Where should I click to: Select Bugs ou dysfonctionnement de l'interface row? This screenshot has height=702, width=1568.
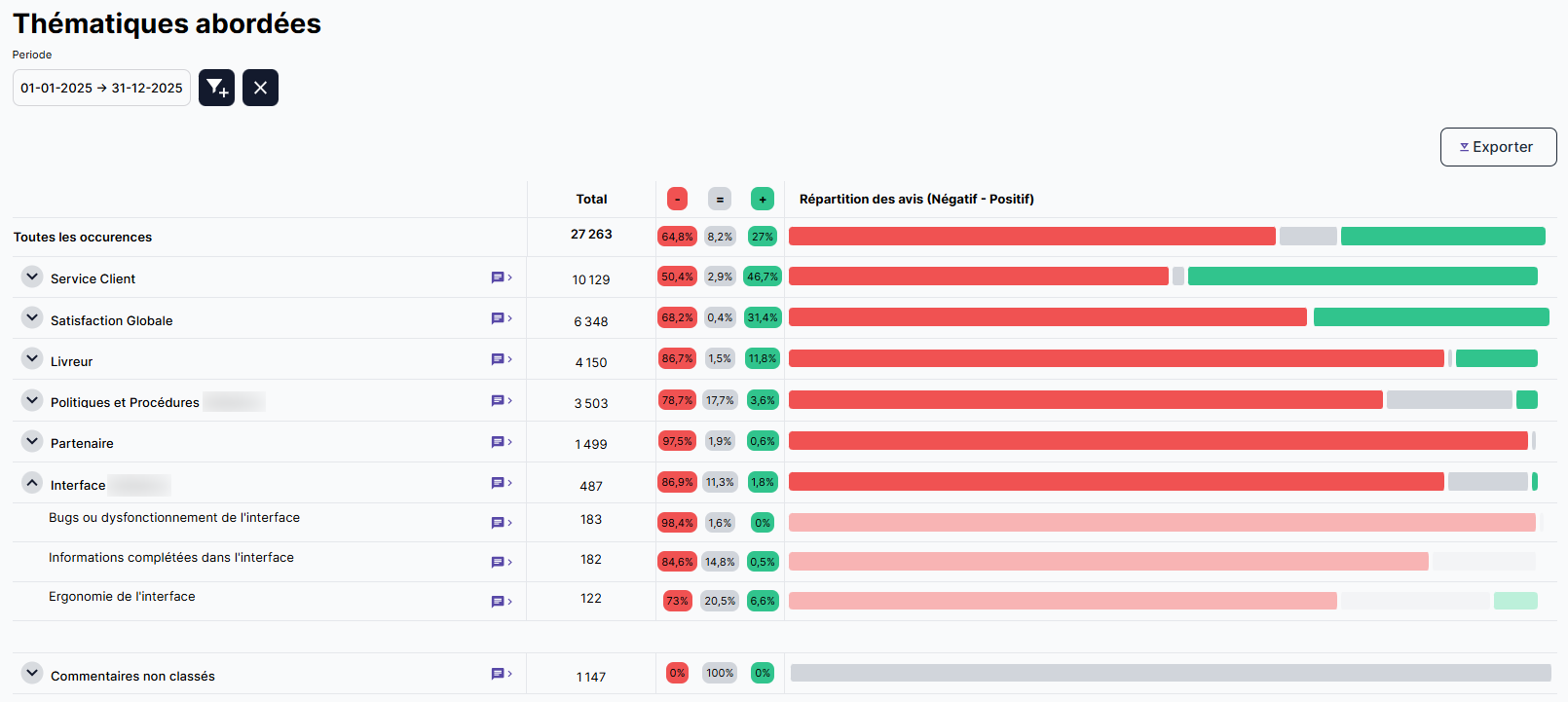(174, 518)
